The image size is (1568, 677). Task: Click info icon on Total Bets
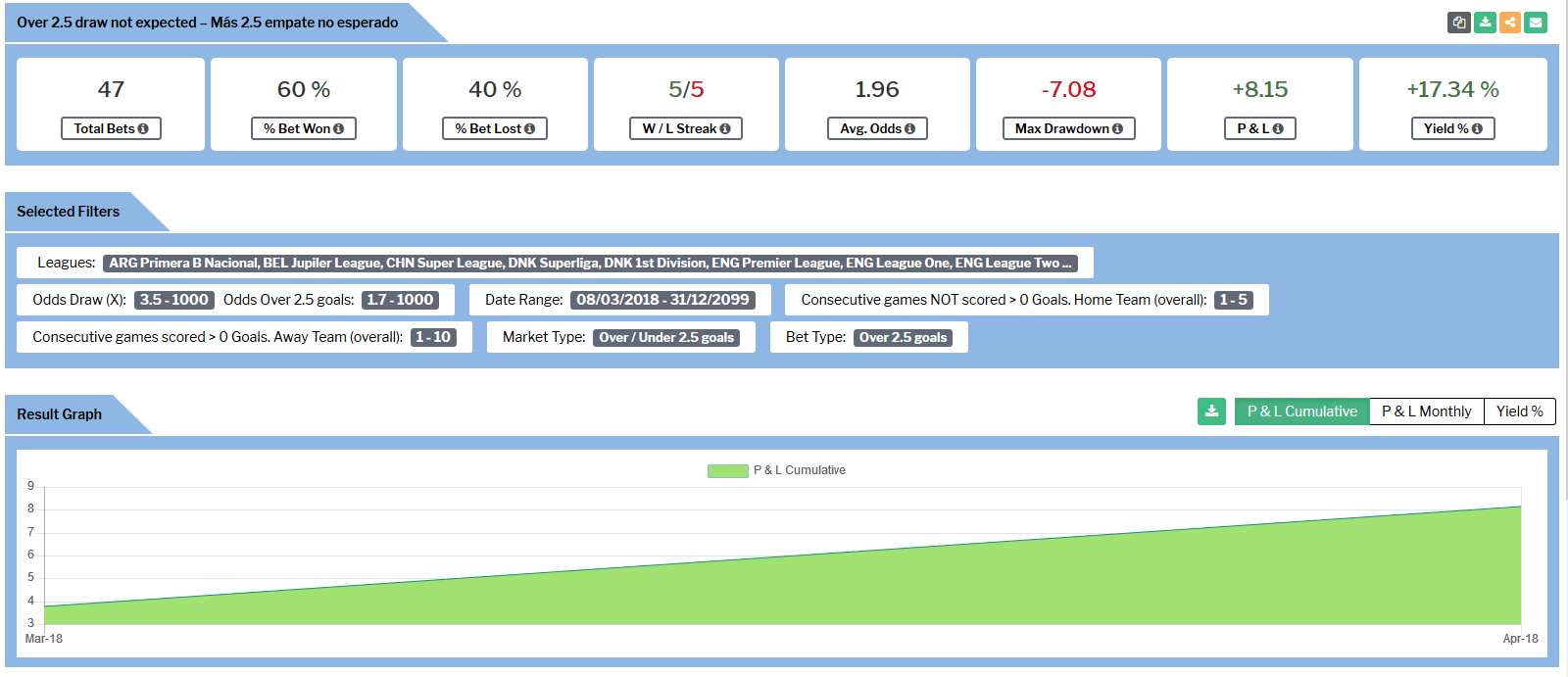coord(143,129)
